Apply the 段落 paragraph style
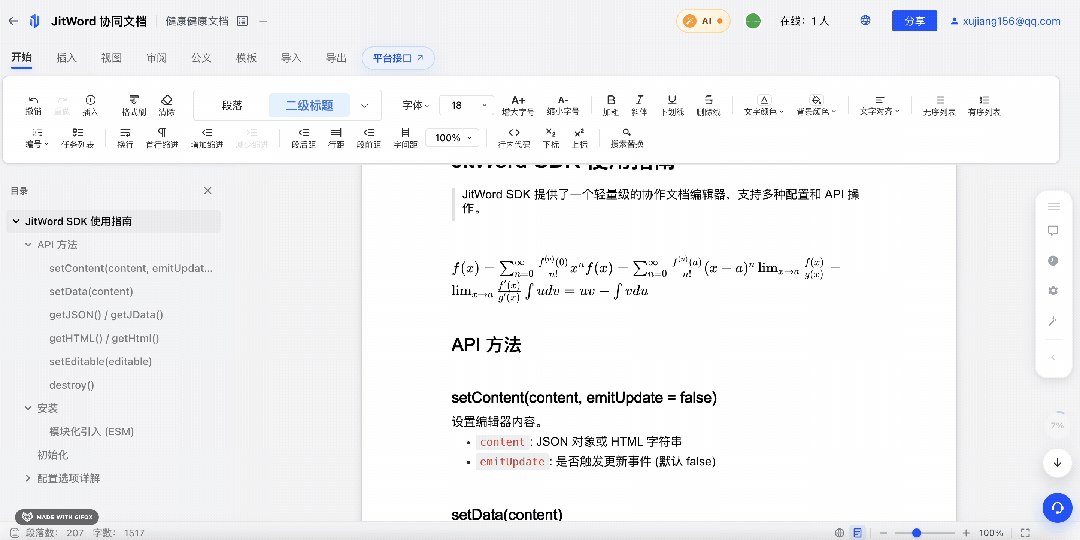Screen dimensions: 1080x540 232,105
